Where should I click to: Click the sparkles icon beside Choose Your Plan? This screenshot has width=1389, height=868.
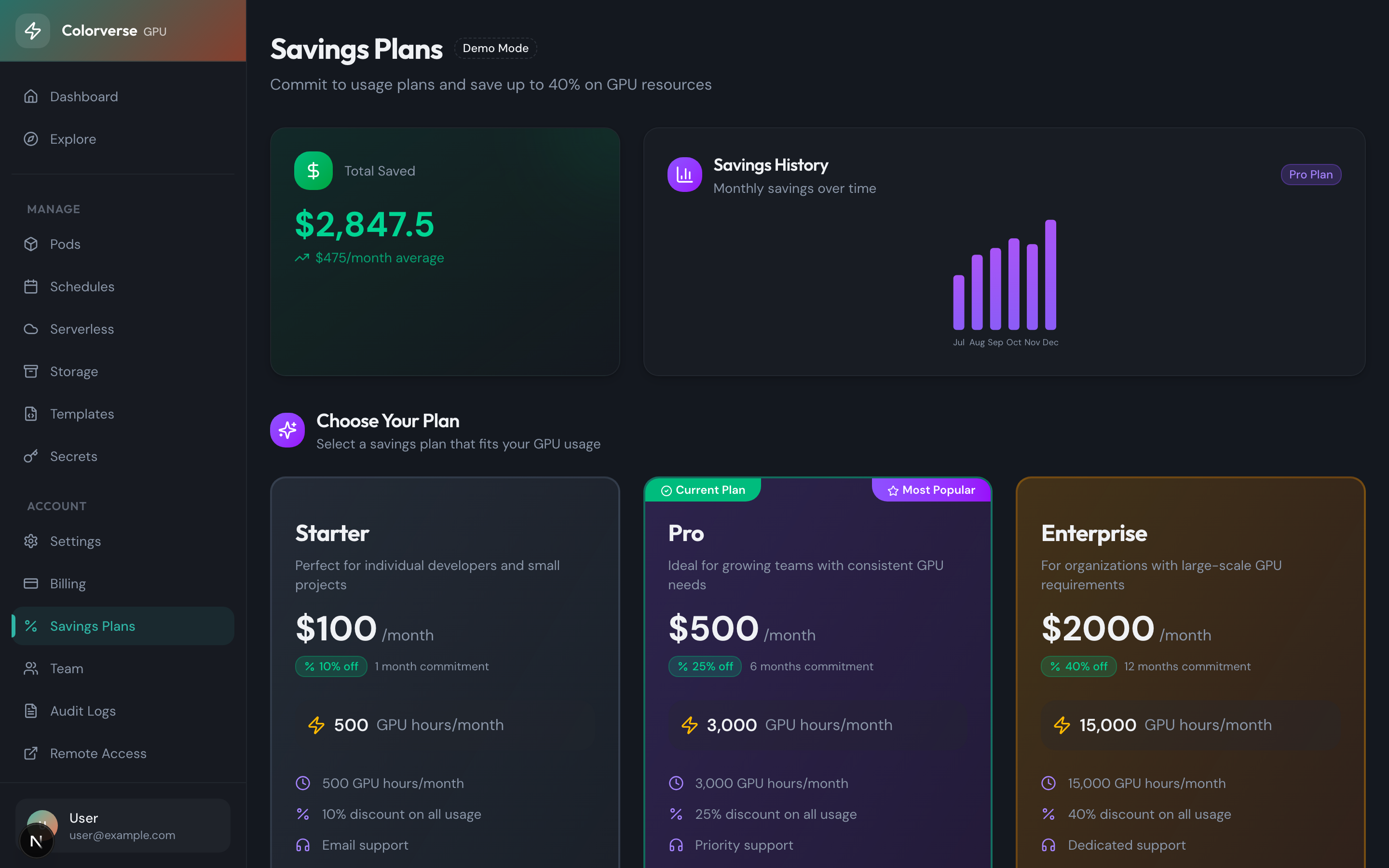287,429
